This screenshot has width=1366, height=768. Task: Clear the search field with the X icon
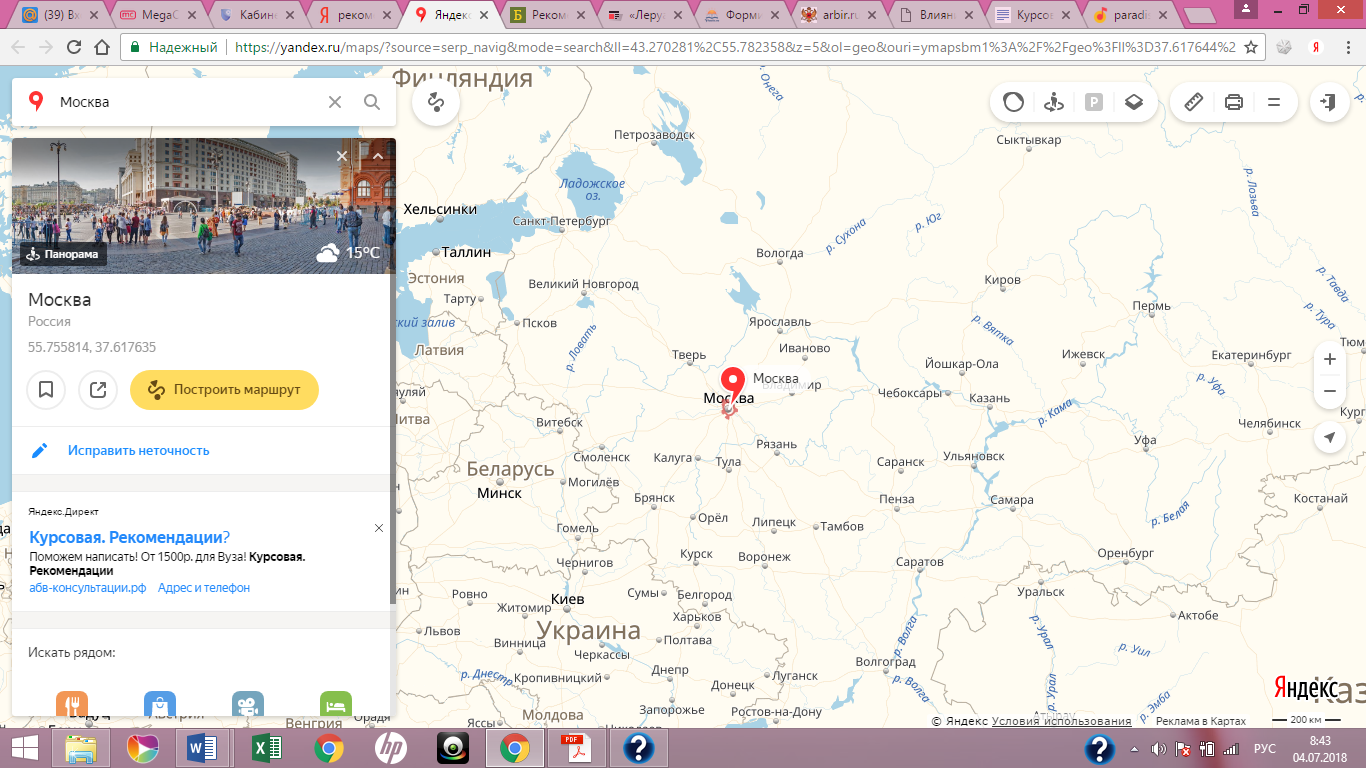[x=335, y=102]
